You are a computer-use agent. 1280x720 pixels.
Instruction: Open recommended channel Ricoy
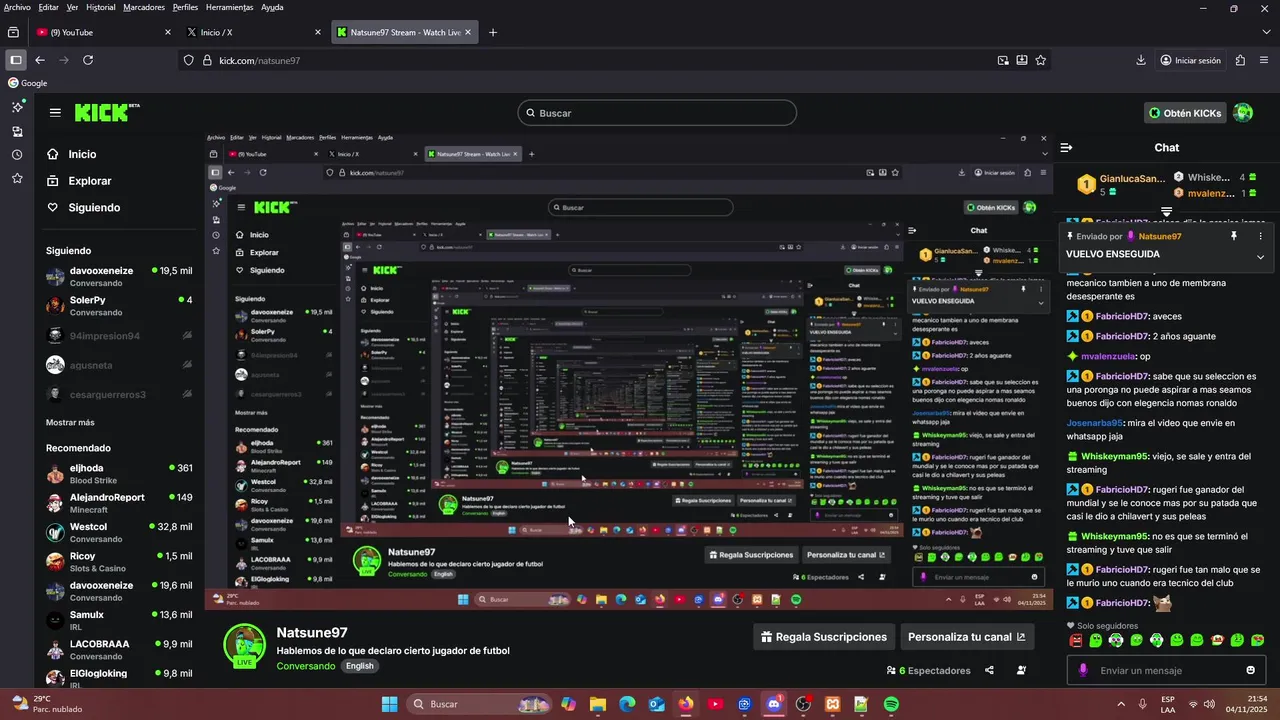119,562
